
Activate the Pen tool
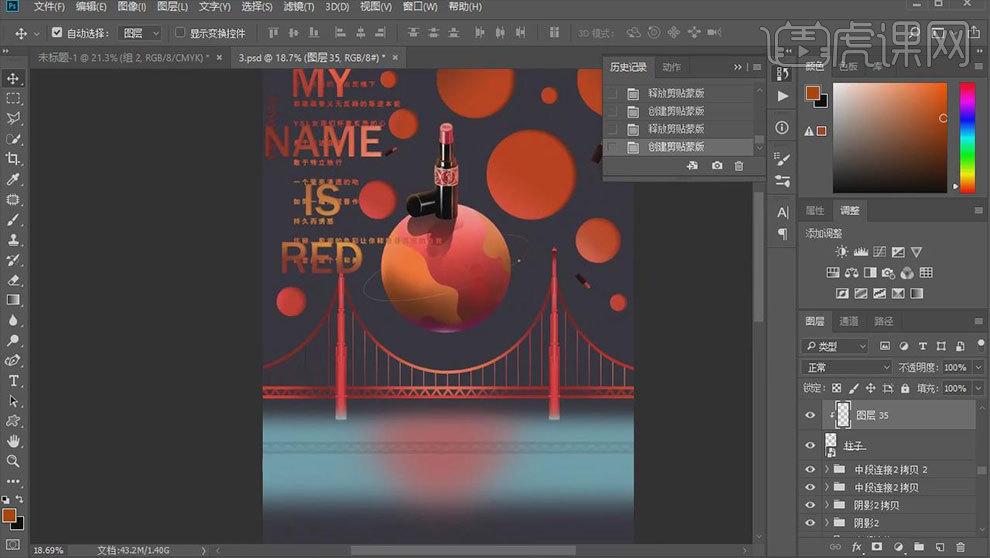click(x=13, y=360)
